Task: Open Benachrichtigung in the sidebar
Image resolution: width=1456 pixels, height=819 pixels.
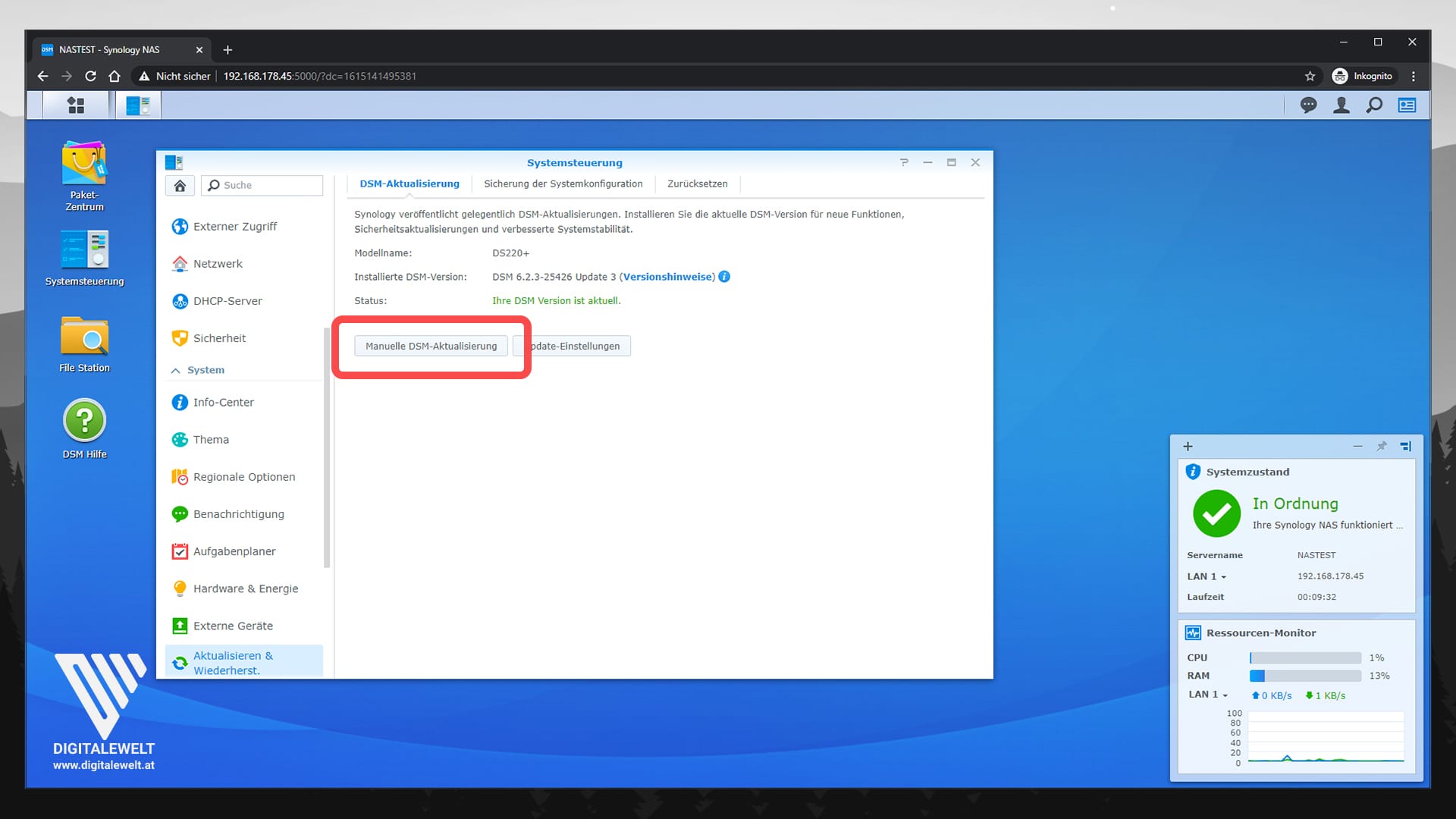Action: click(x=244, y=514)
